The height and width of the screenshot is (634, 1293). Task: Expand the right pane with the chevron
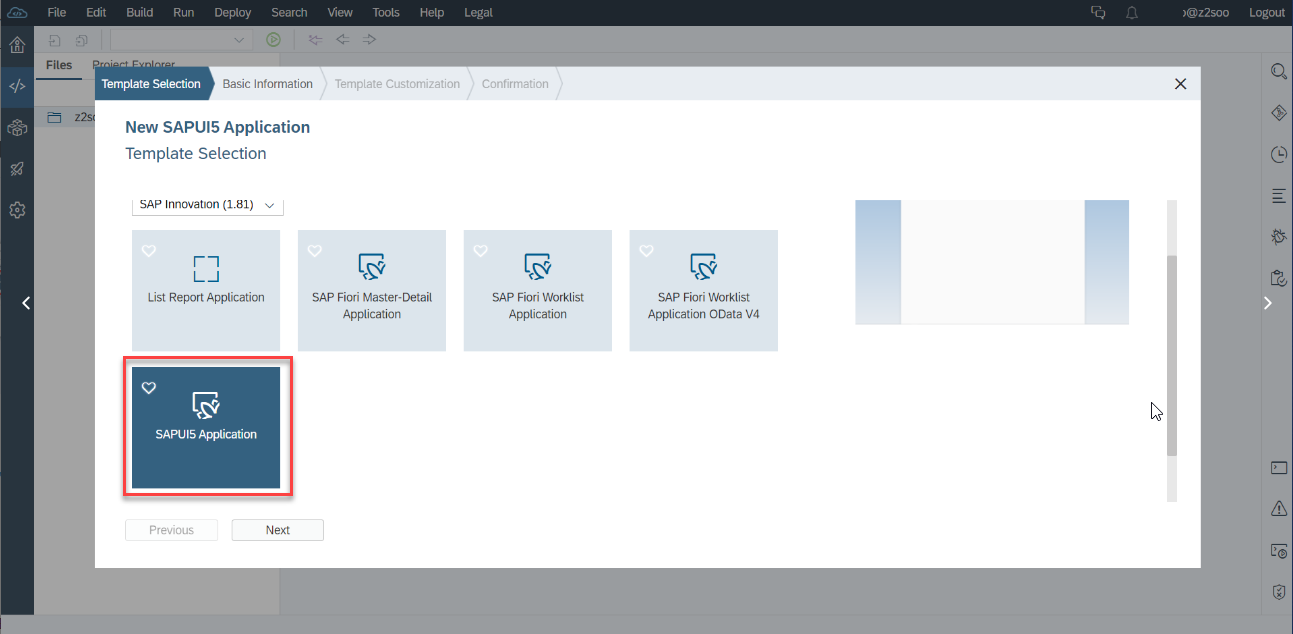1267,303
